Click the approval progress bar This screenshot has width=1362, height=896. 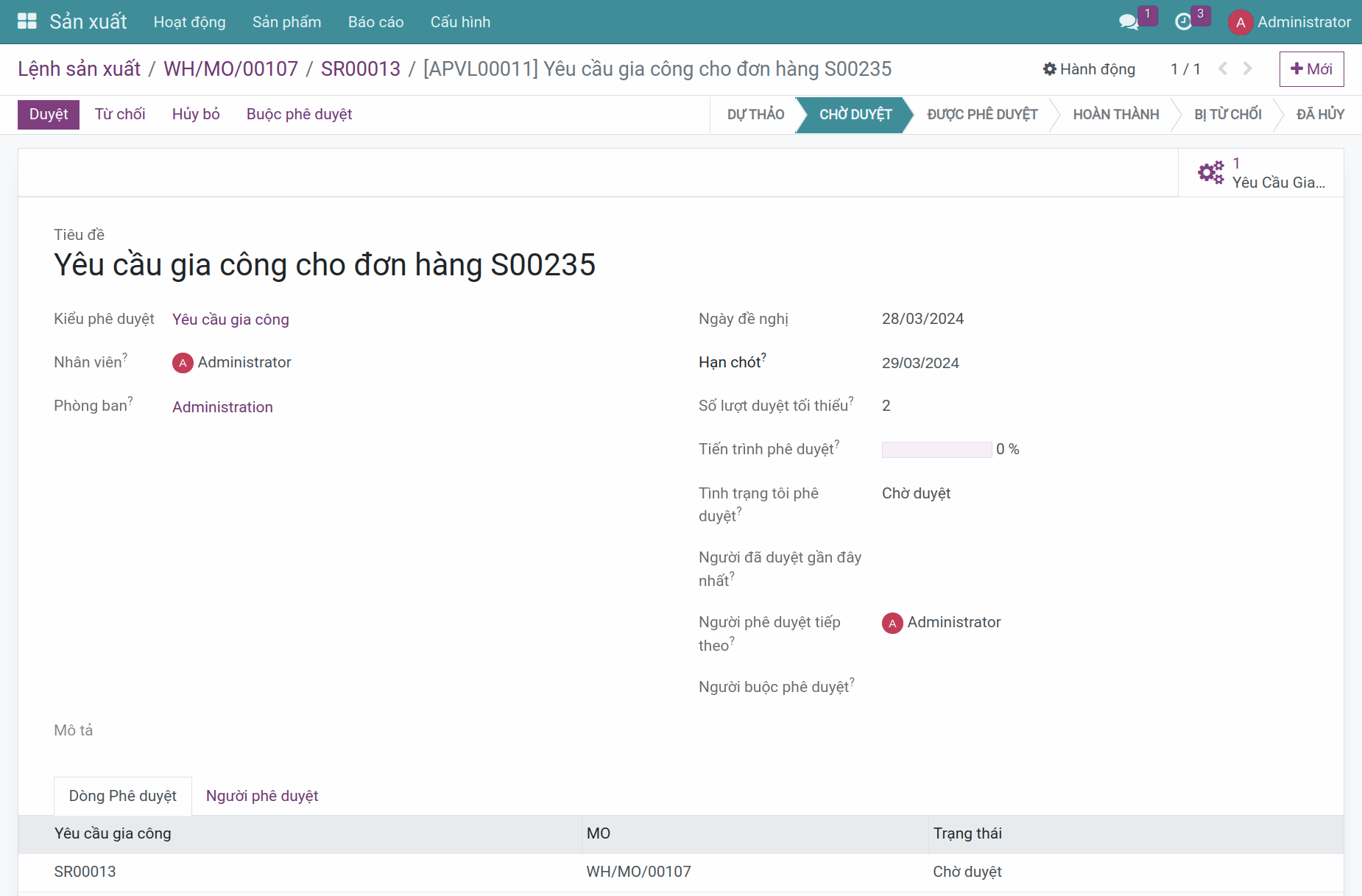click(x=936, y=450)
